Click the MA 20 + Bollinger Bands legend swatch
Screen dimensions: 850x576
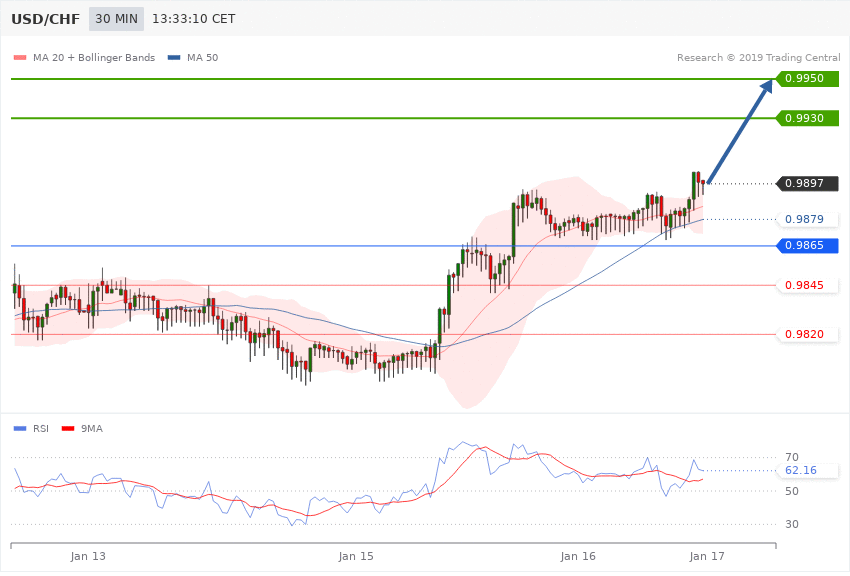(20, 57)
